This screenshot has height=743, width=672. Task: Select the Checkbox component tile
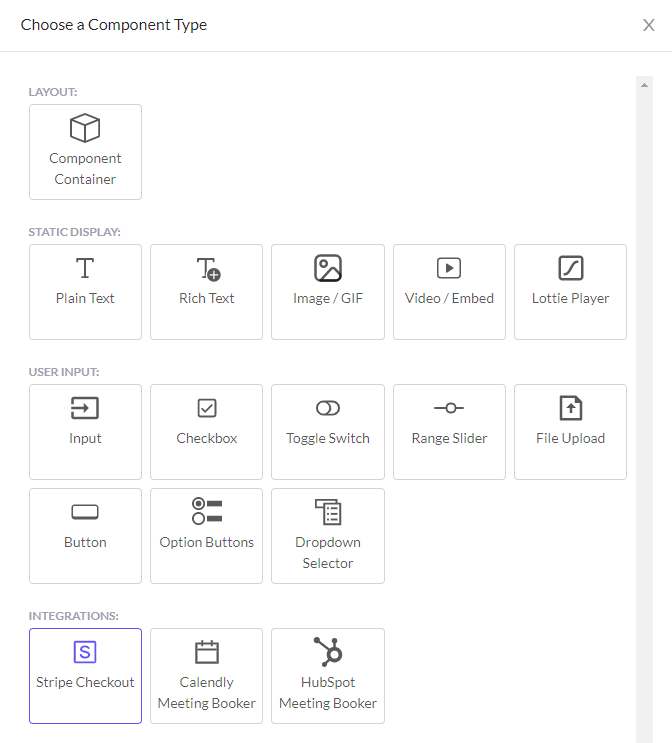point(207,432)
